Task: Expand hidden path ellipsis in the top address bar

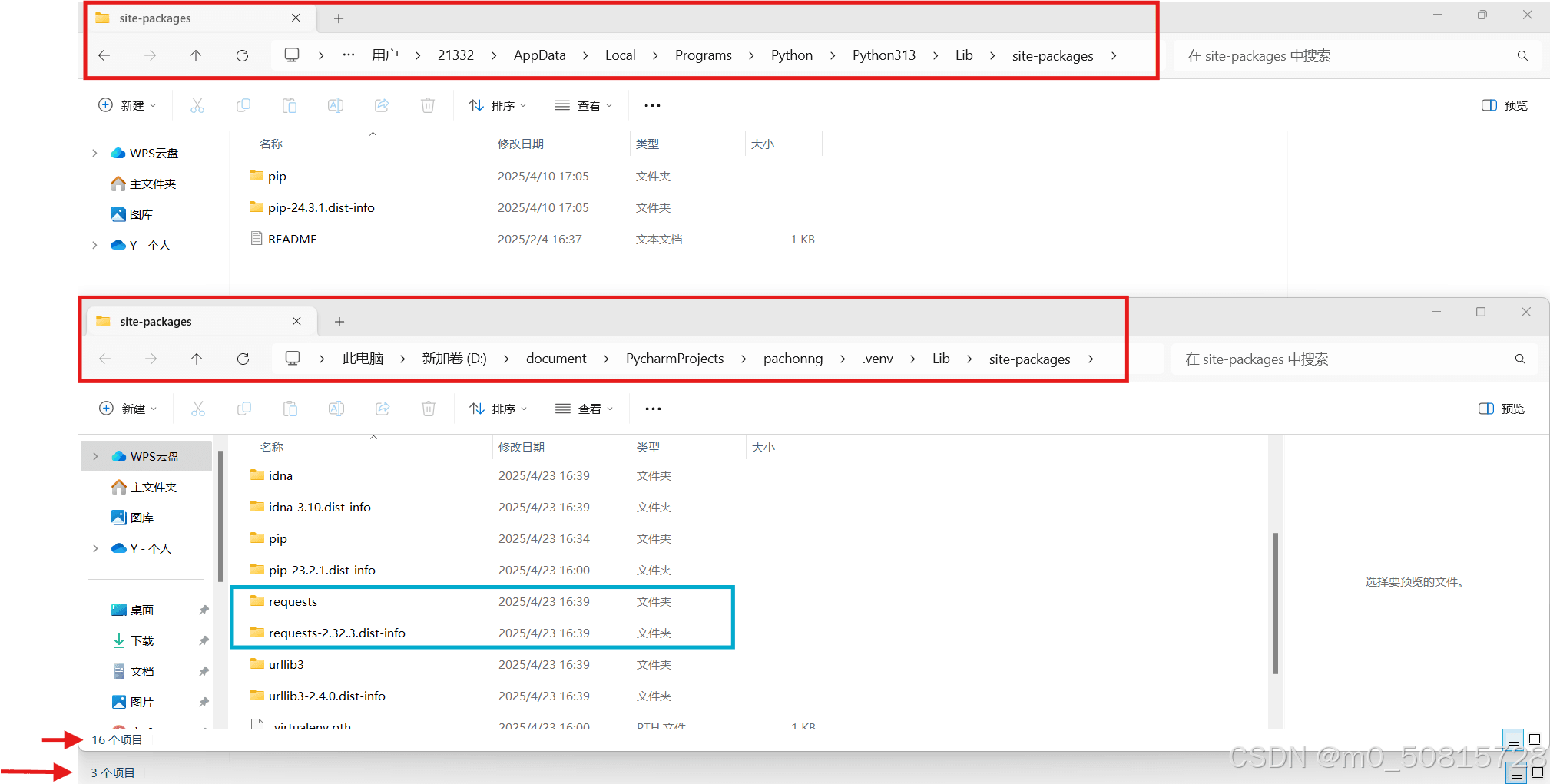Action: point(349,55)
